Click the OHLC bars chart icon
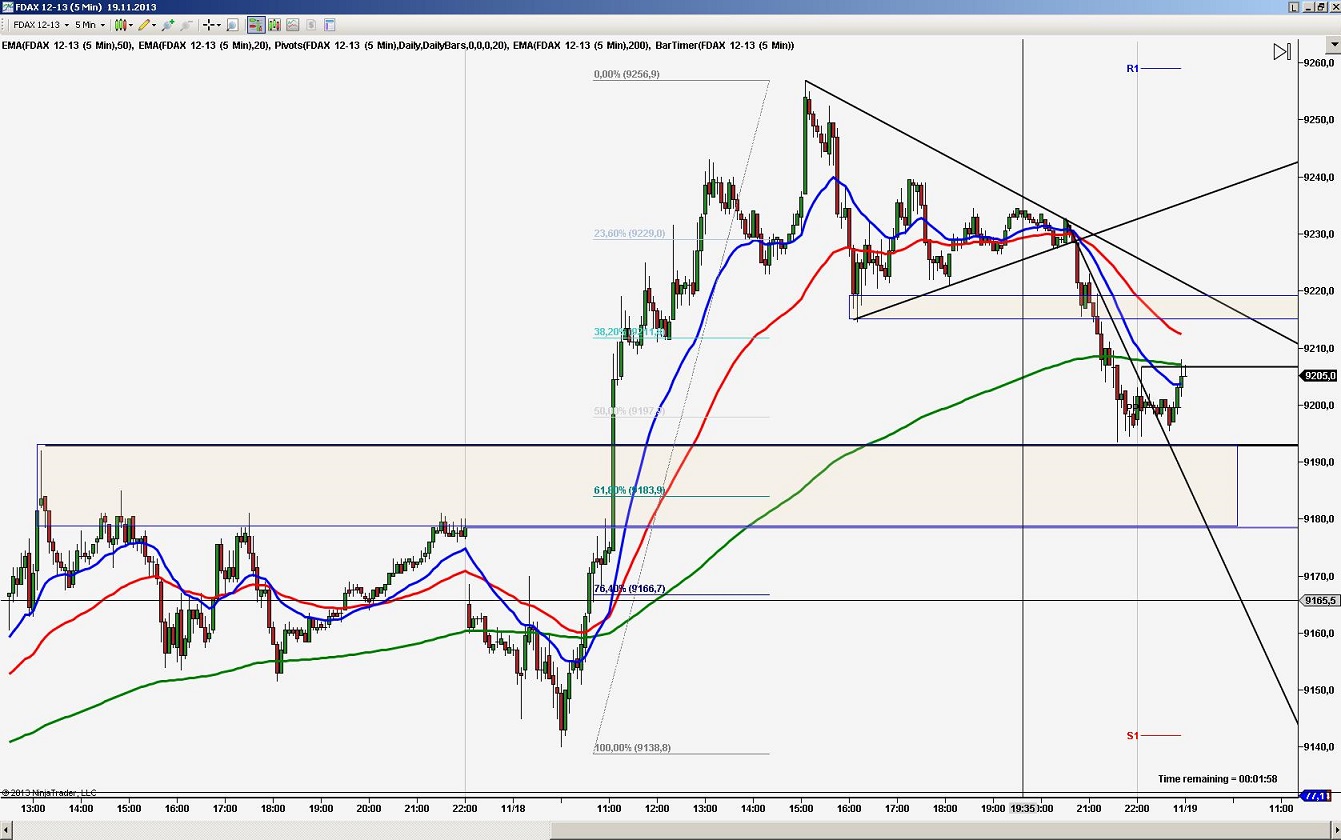The height and width of the screenshot is (840, 1341). click(x=273, y=24)
